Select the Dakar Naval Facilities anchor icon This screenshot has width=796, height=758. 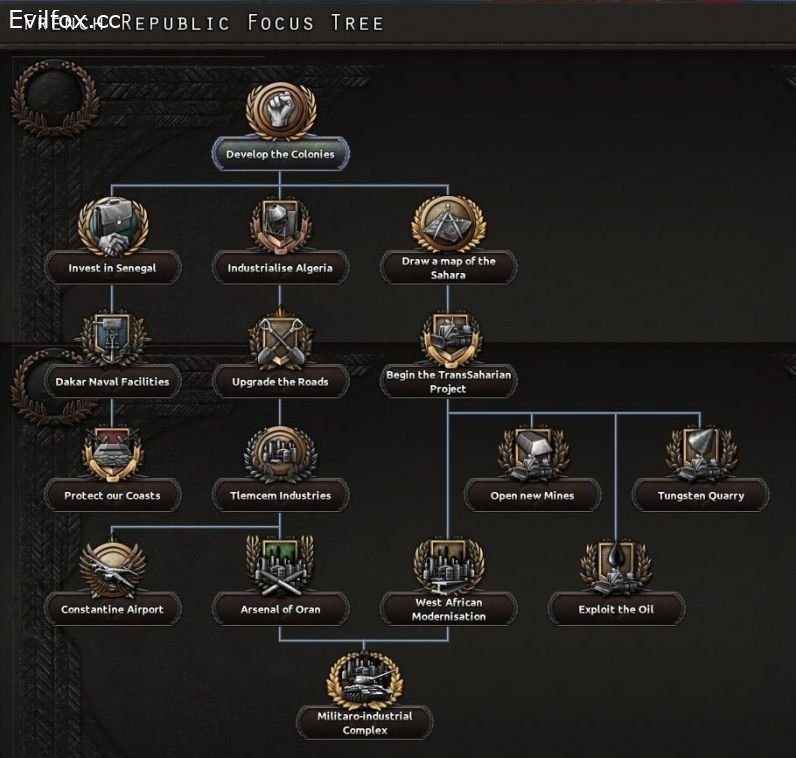112,338
